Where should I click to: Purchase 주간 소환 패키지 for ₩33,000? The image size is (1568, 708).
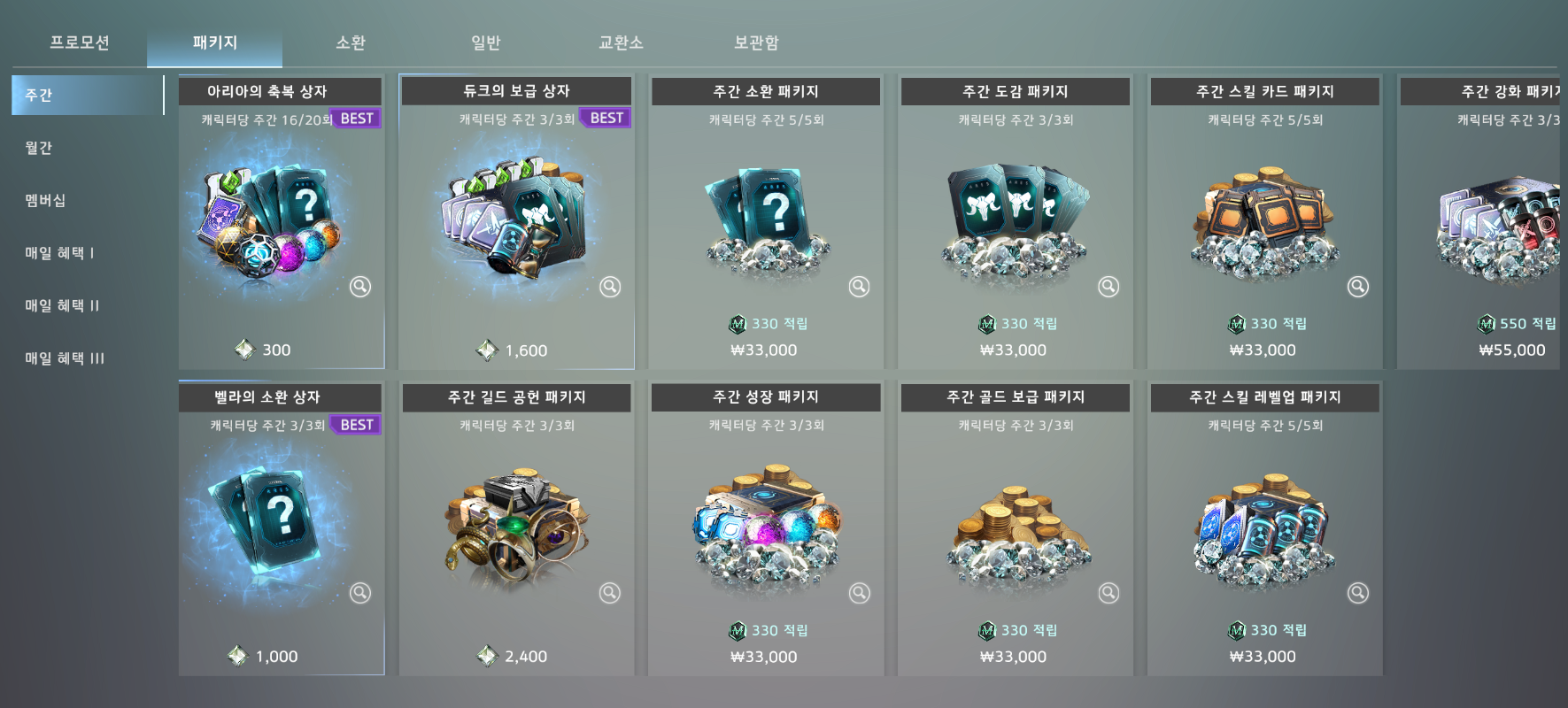click(x=764, y=350)
